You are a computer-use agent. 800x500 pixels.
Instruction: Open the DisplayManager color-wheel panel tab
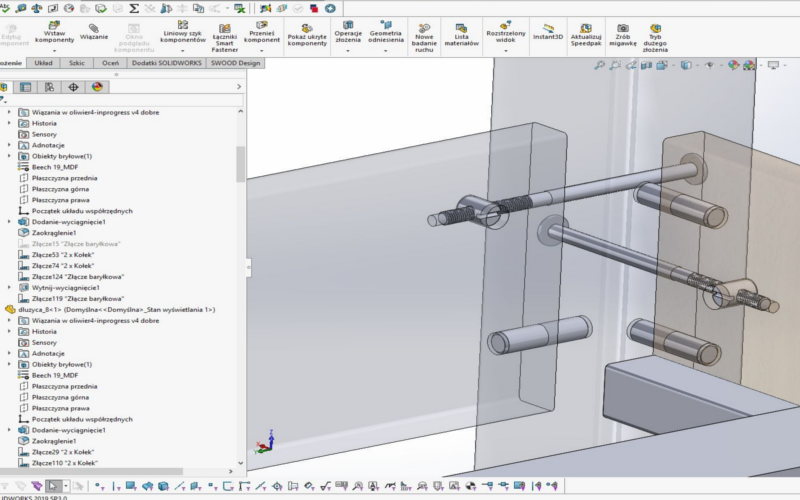[98, 87]
